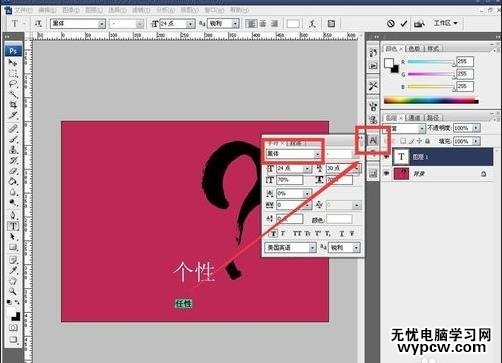Switch to the Styles tab
The width and height of the screenshot is (502, 363).
433,49
